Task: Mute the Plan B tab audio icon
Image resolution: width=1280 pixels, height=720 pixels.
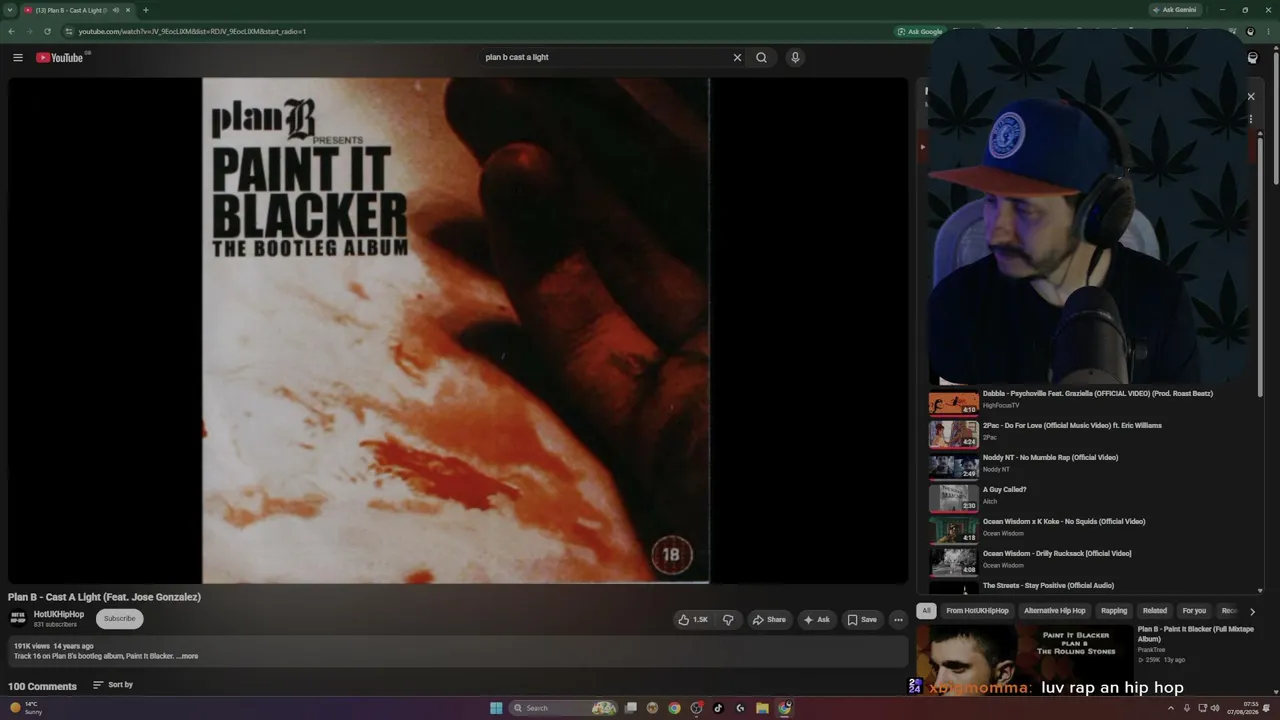Action: (x=116, y=10)
